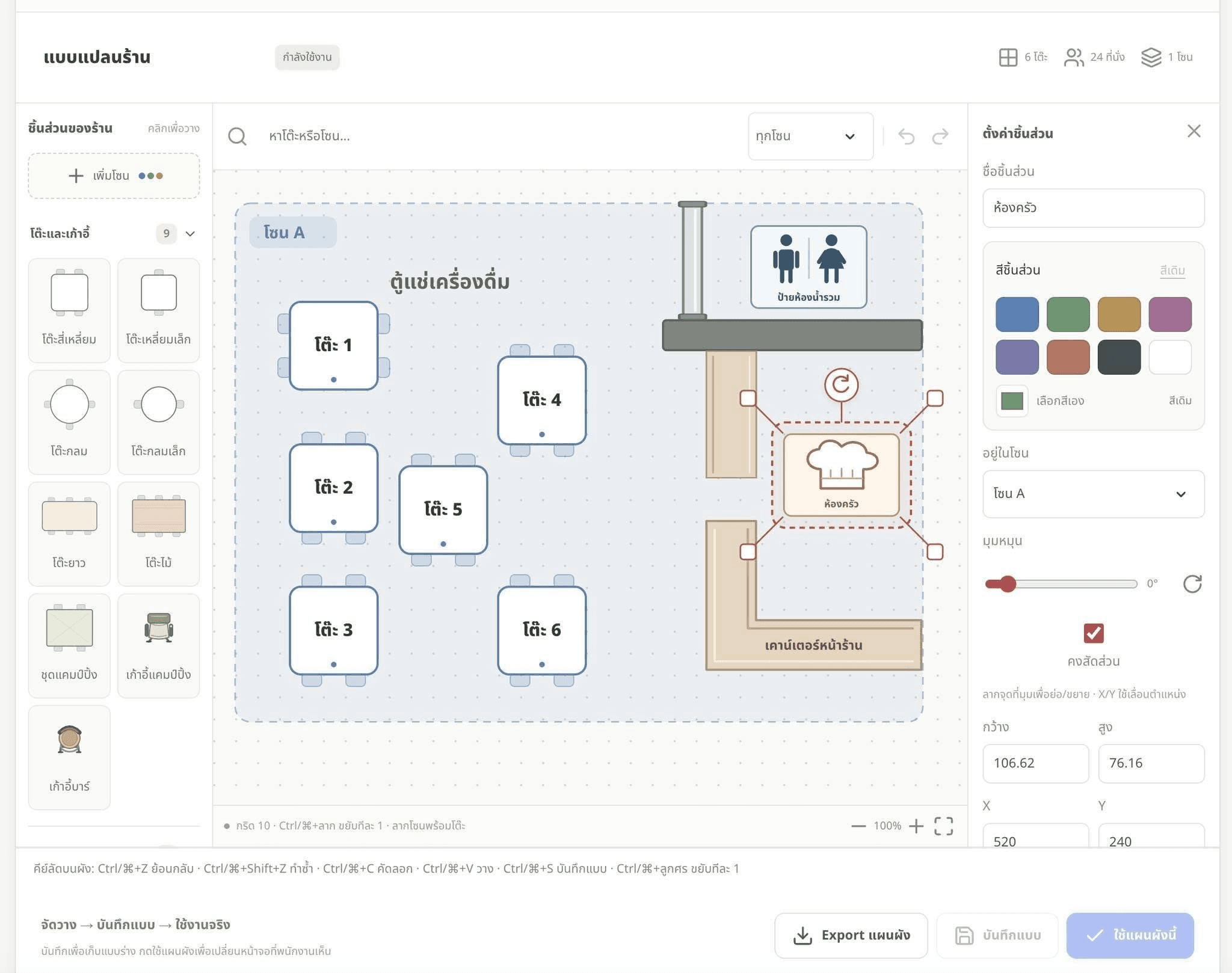Click the ใช้แผนผังนี้ apply button
1232x973 pixels.
[x=1130, y=935]
